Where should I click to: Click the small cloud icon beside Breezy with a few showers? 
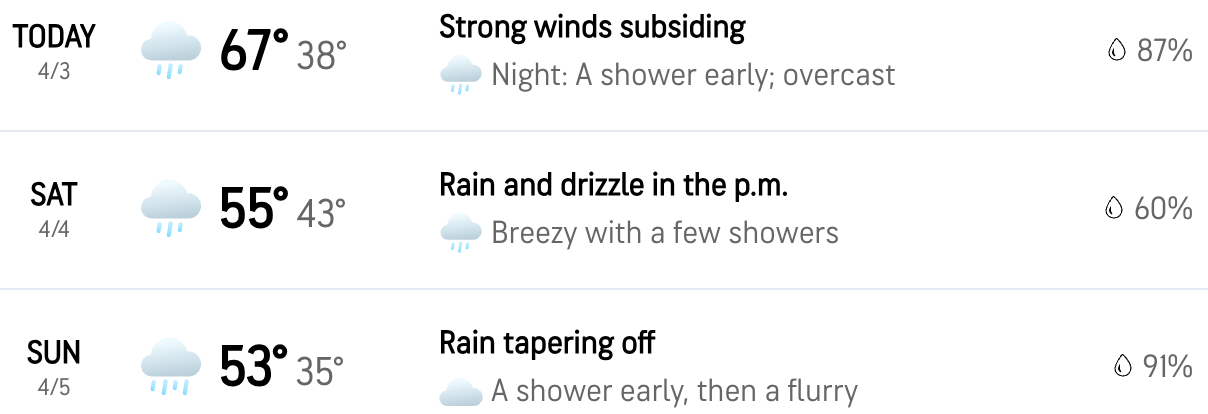click(460, 234)
